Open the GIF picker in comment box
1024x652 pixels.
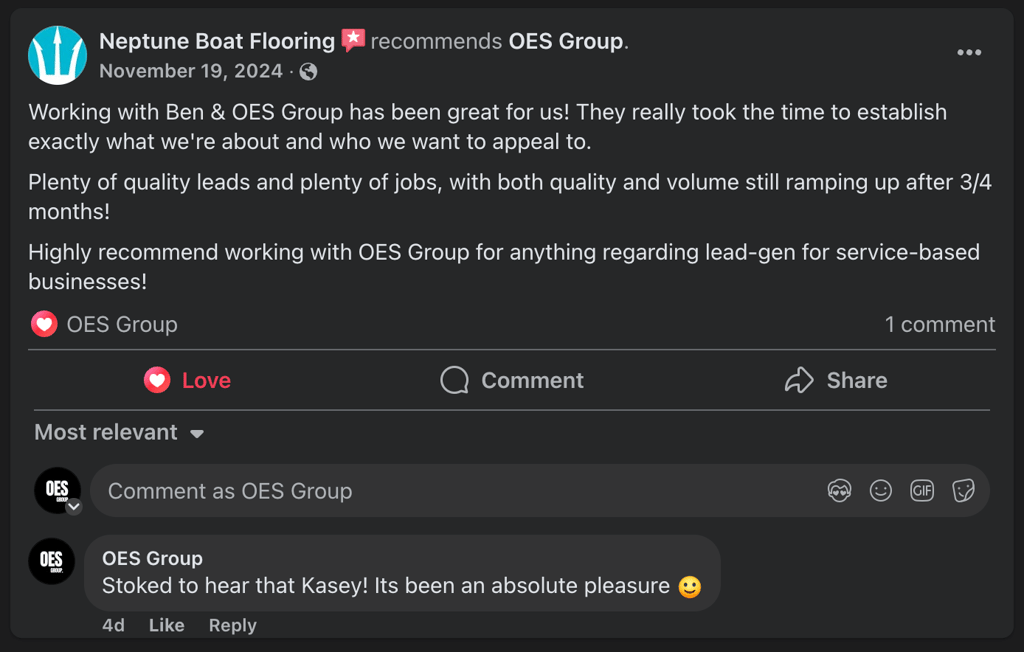[922, 491]
